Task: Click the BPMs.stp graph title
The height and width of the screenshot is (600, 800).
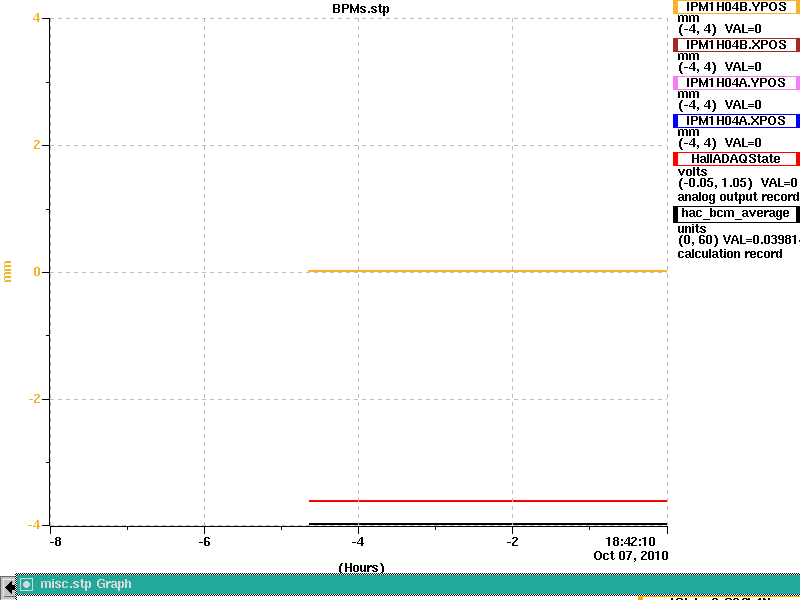Action: tap(361, 9)
